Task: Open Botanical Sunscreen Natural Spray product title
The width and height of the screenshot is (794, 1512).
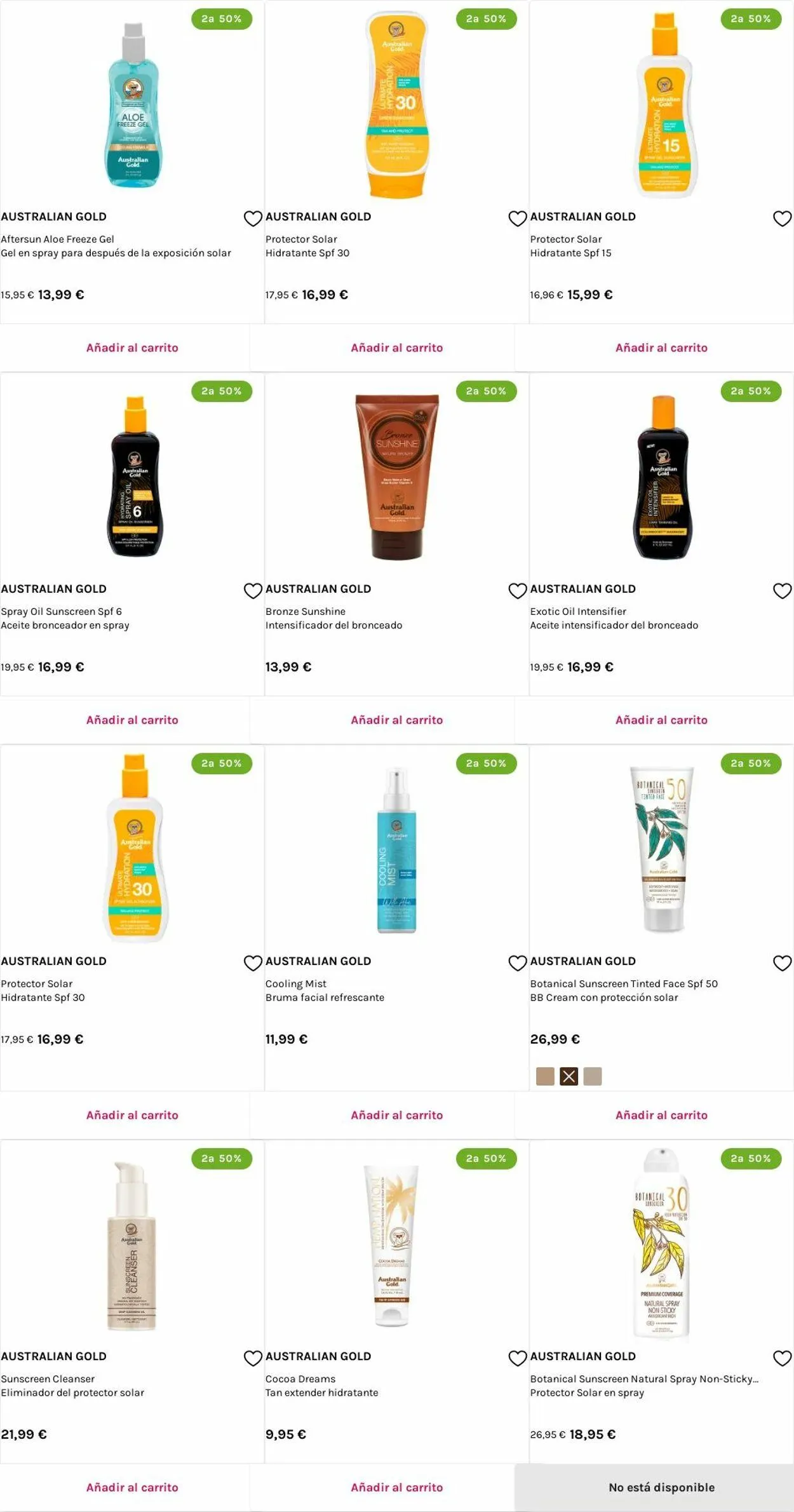Action: pos(644,1379)
